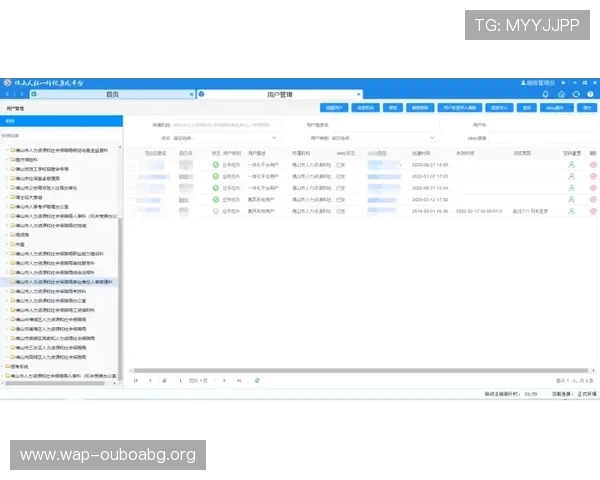The image size is (600, 480).
Task: Open the 用户类别 dropdown filter
Action: pos(383,138)
